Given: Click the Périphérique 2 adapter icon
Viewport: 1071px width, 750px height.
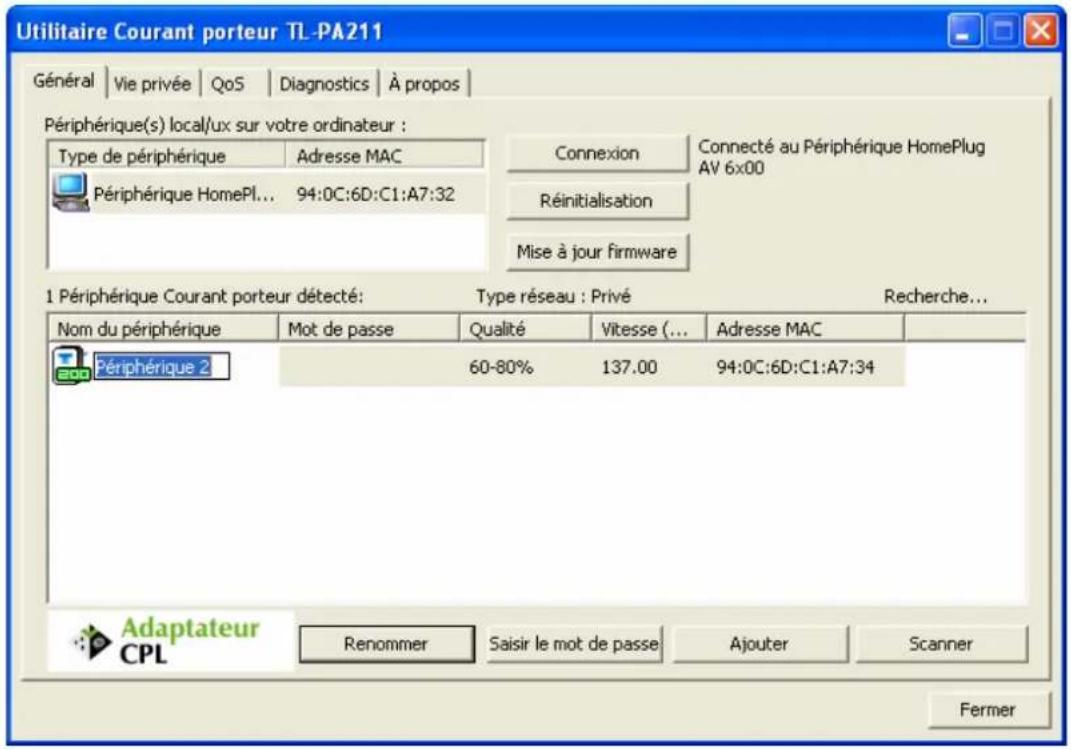Looking at the screenshot, I should coord(71,365).
